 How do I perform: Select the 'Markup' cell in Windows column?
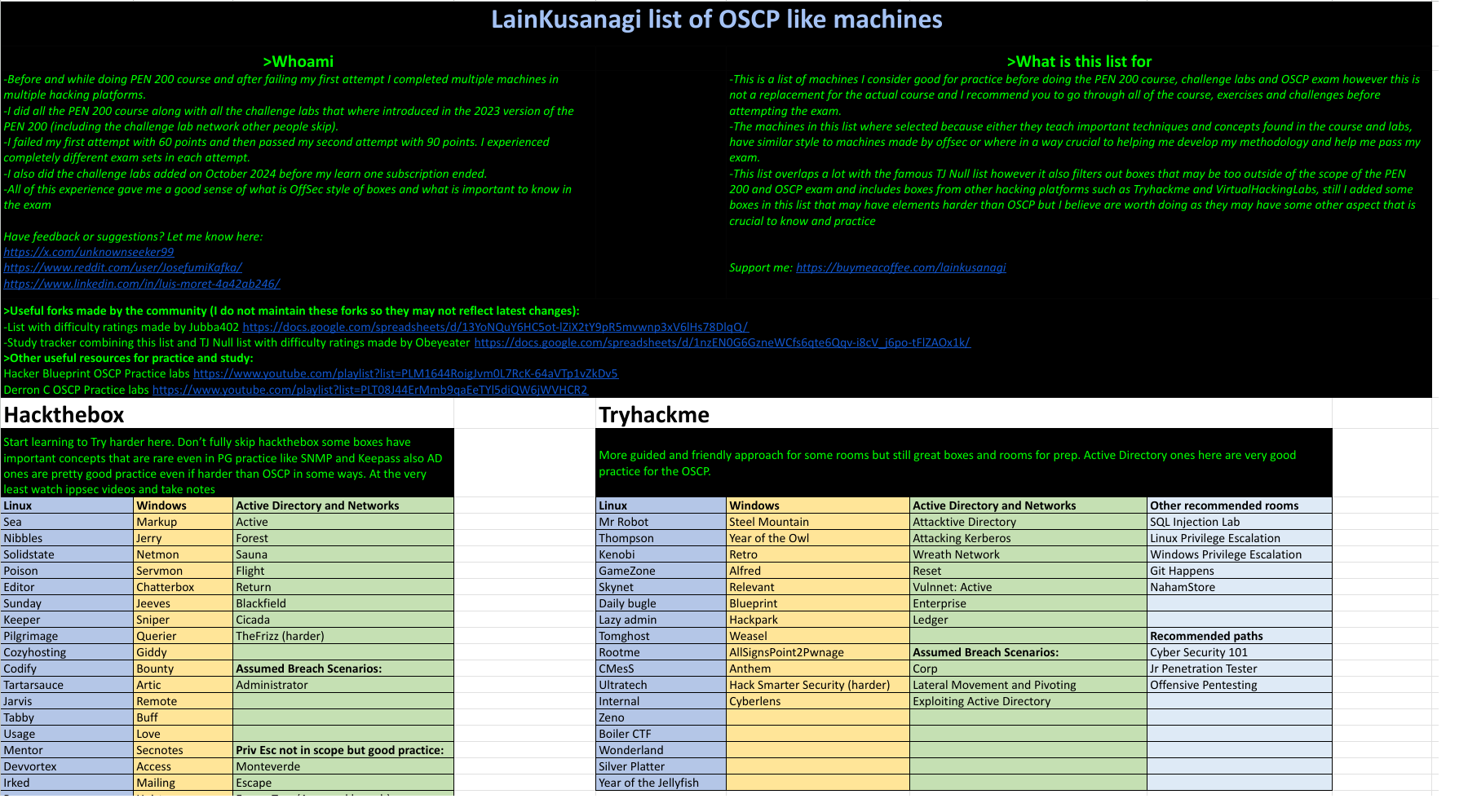point(183,522)
